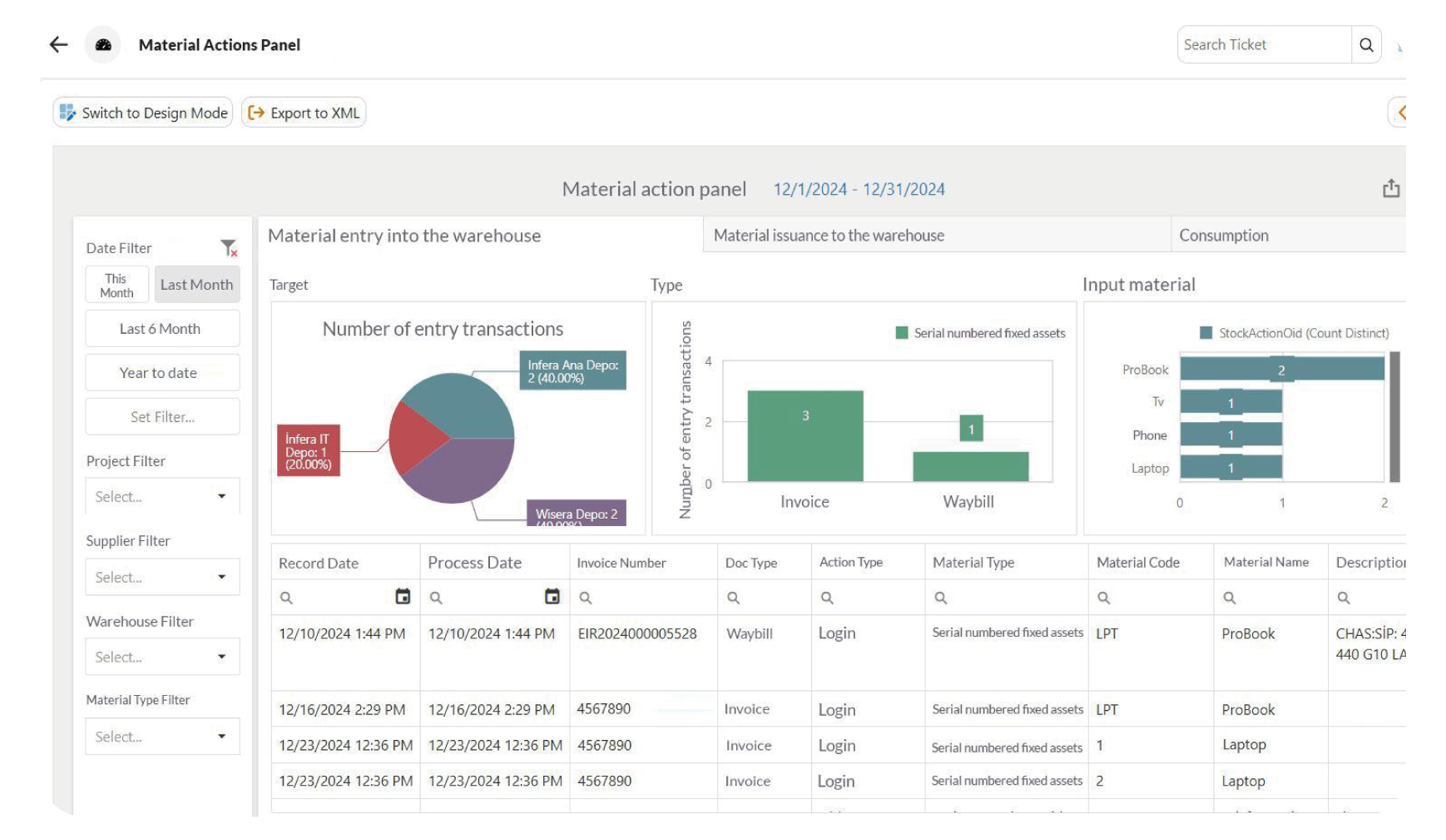The image size is (1446, 840).
Task: Click the Invoice bar in Type chart
Action: [x=805, y=436]
